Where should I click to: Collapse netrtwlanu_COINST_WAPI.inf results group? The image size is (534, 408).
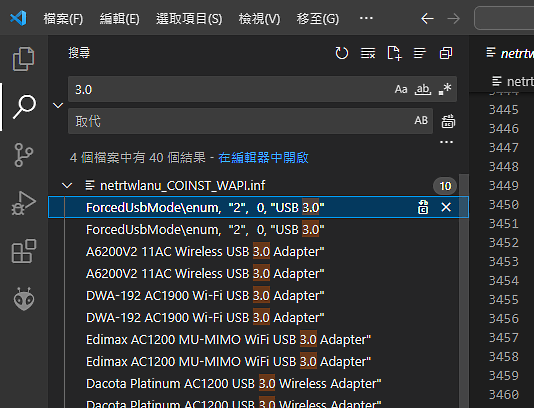[67, 186]
